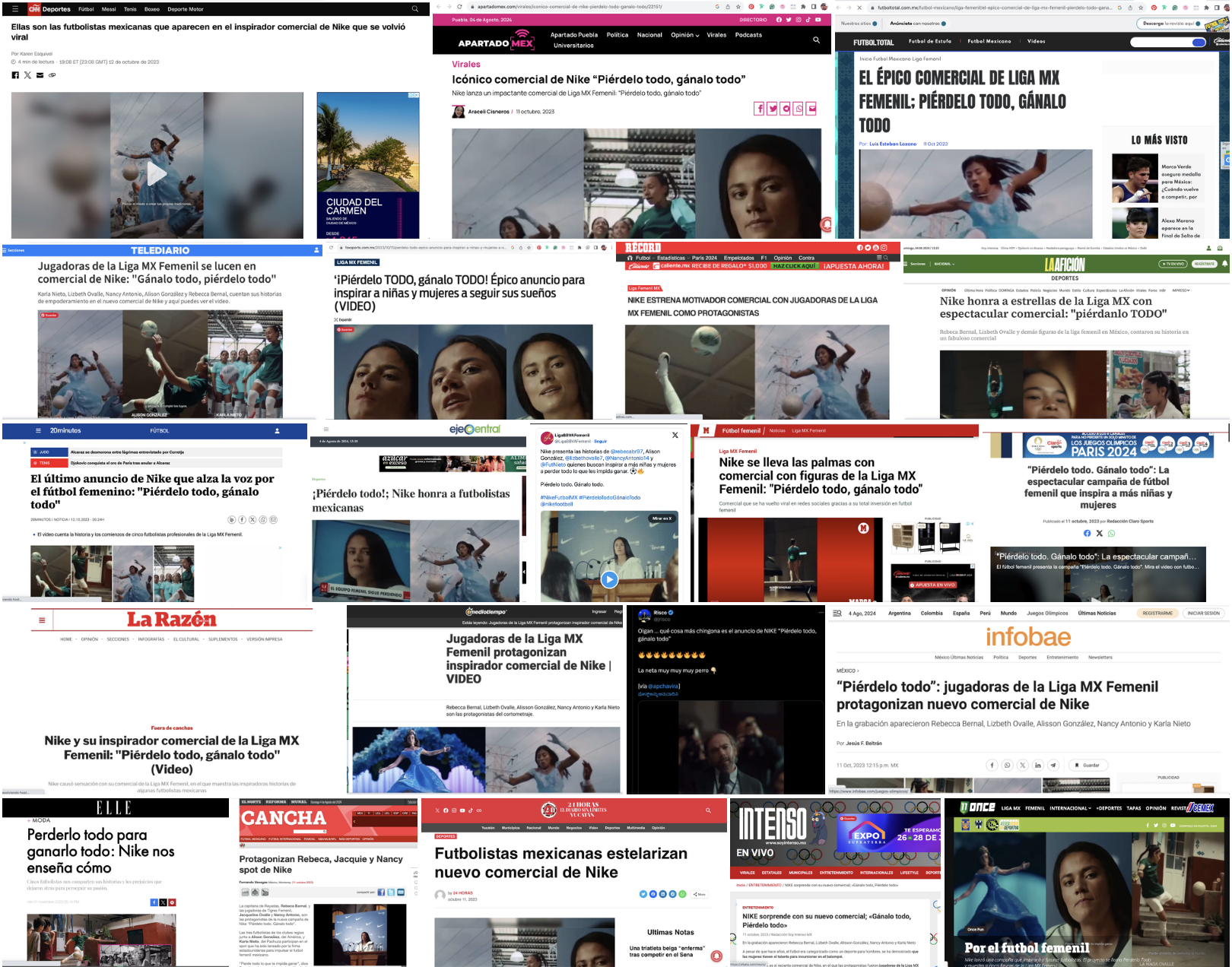
Task: Click REGISTRARME on Infobae
Action: coord(1157,613)
